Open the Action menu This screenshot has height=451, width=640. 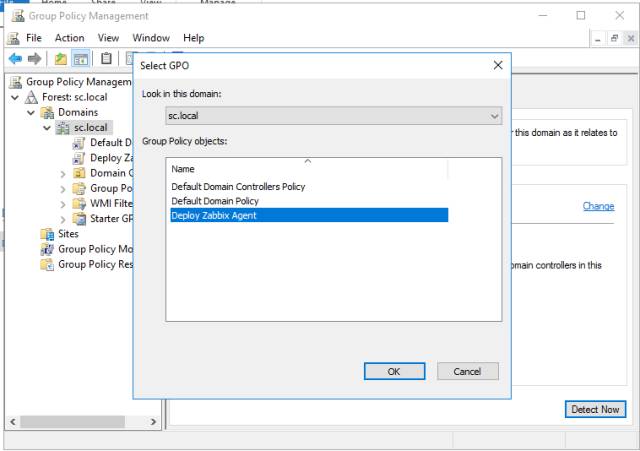coord(69,38)
